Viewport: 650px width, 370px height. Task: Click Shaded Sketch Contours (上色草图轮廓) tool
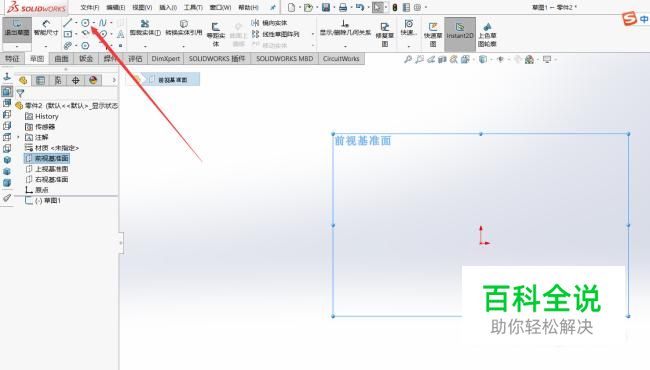pos(487,35)
